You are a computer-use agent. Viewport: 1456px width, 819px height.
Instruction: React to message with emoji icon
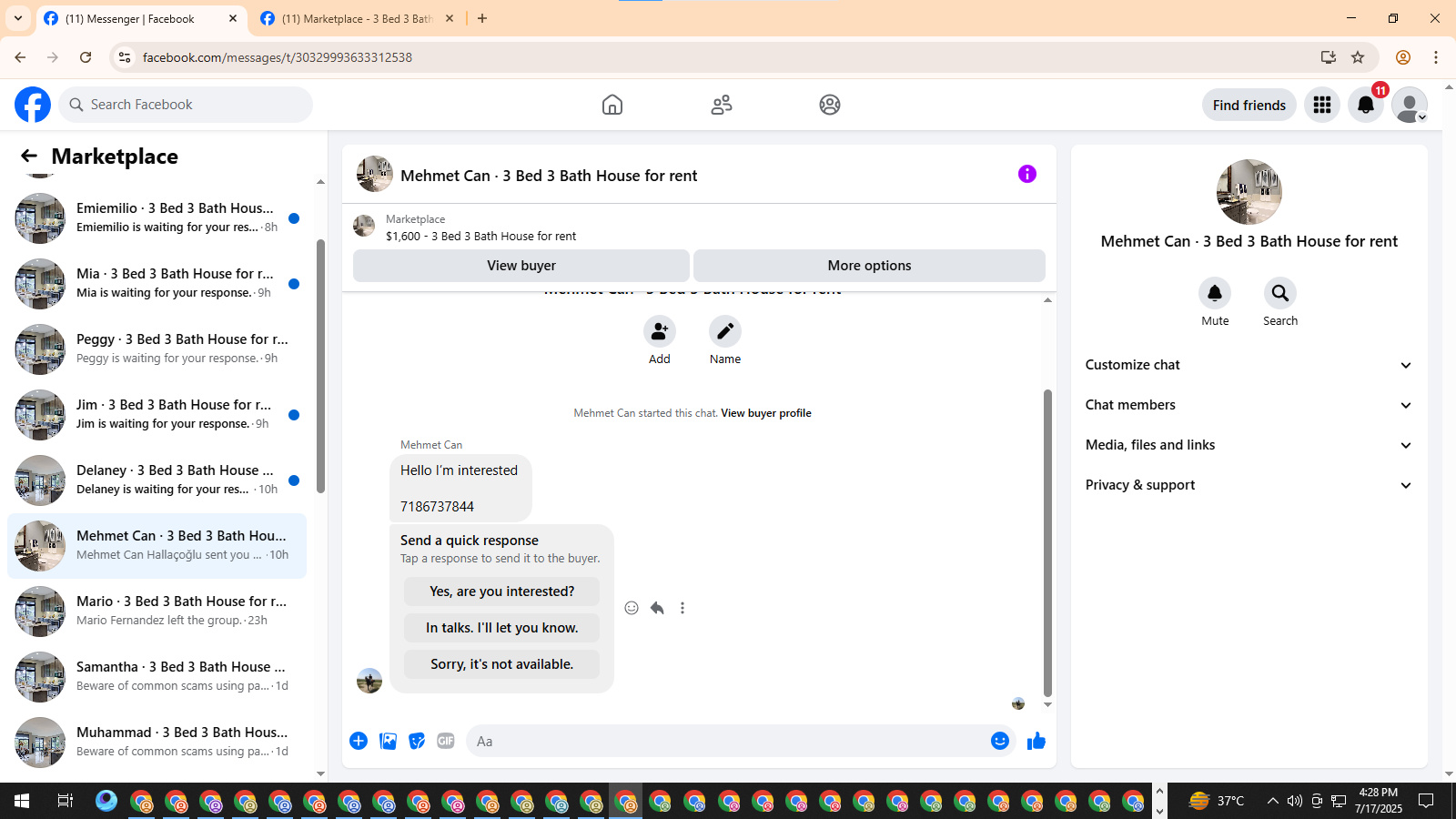pos(632,608)
